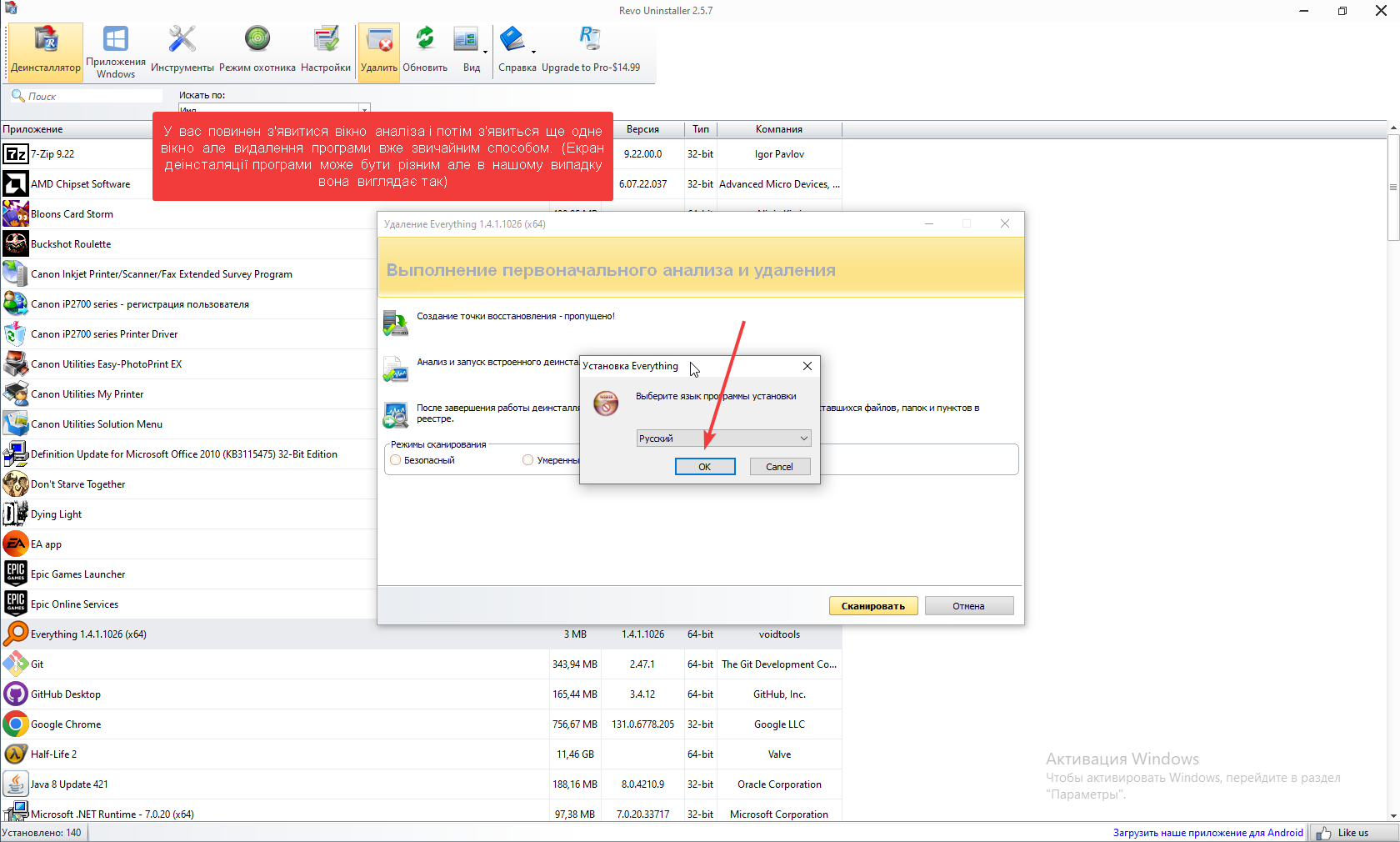Select Безопасный scan mode radio button

(396, 460)
